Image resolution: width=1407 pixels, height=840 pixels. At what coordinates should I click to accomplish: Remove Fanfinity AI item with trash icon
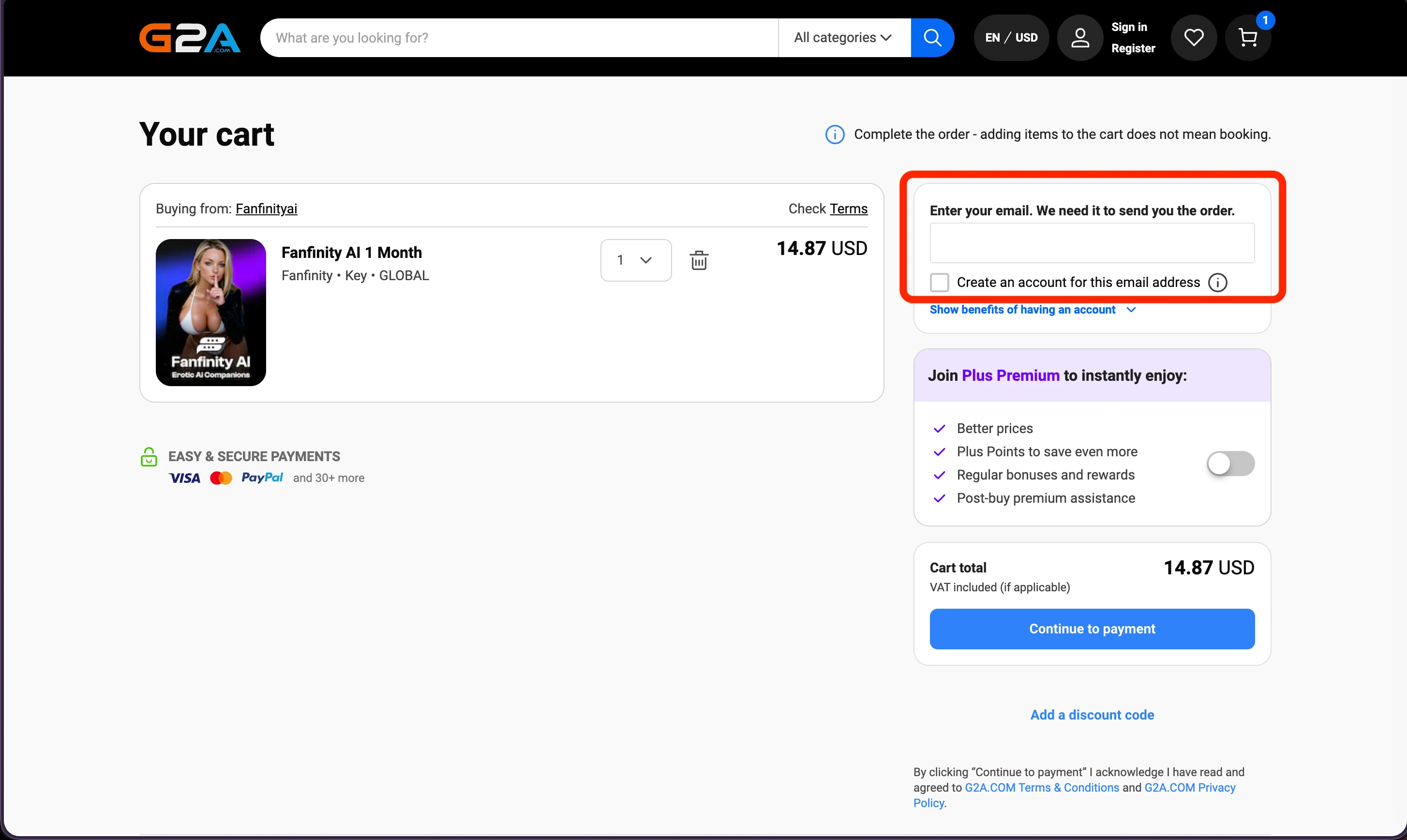699,260
